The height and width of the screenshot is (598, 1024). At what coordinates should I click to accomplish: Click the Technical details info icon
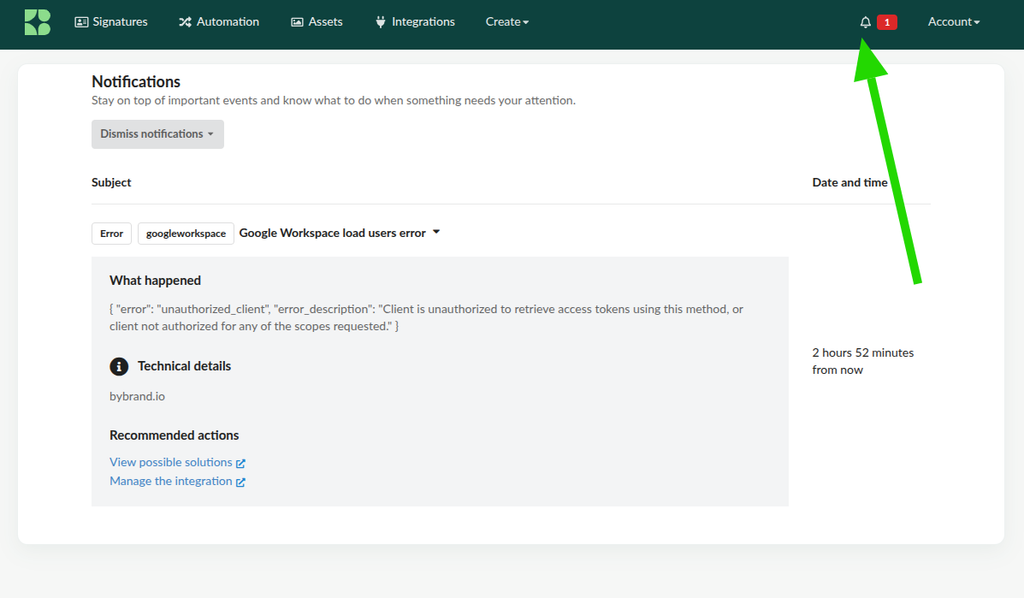coord(119,366)
